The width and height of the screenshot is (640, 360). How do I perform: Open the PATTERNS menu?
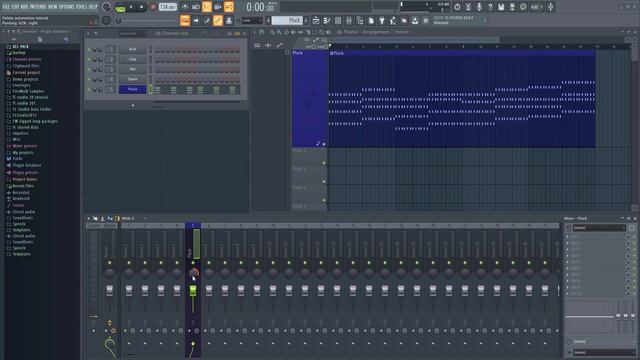(38, 7)
